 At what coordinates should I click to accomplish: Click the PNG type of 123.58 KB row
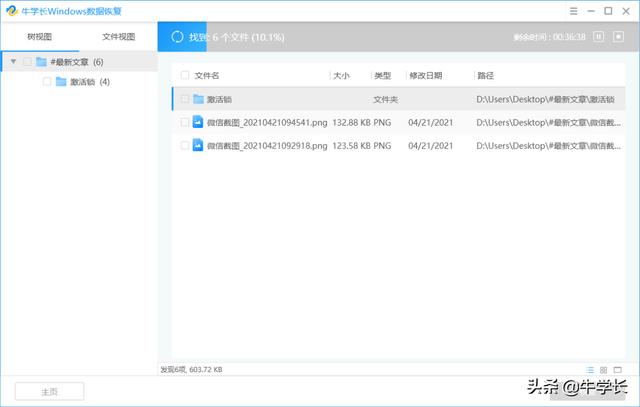point(382,146)
